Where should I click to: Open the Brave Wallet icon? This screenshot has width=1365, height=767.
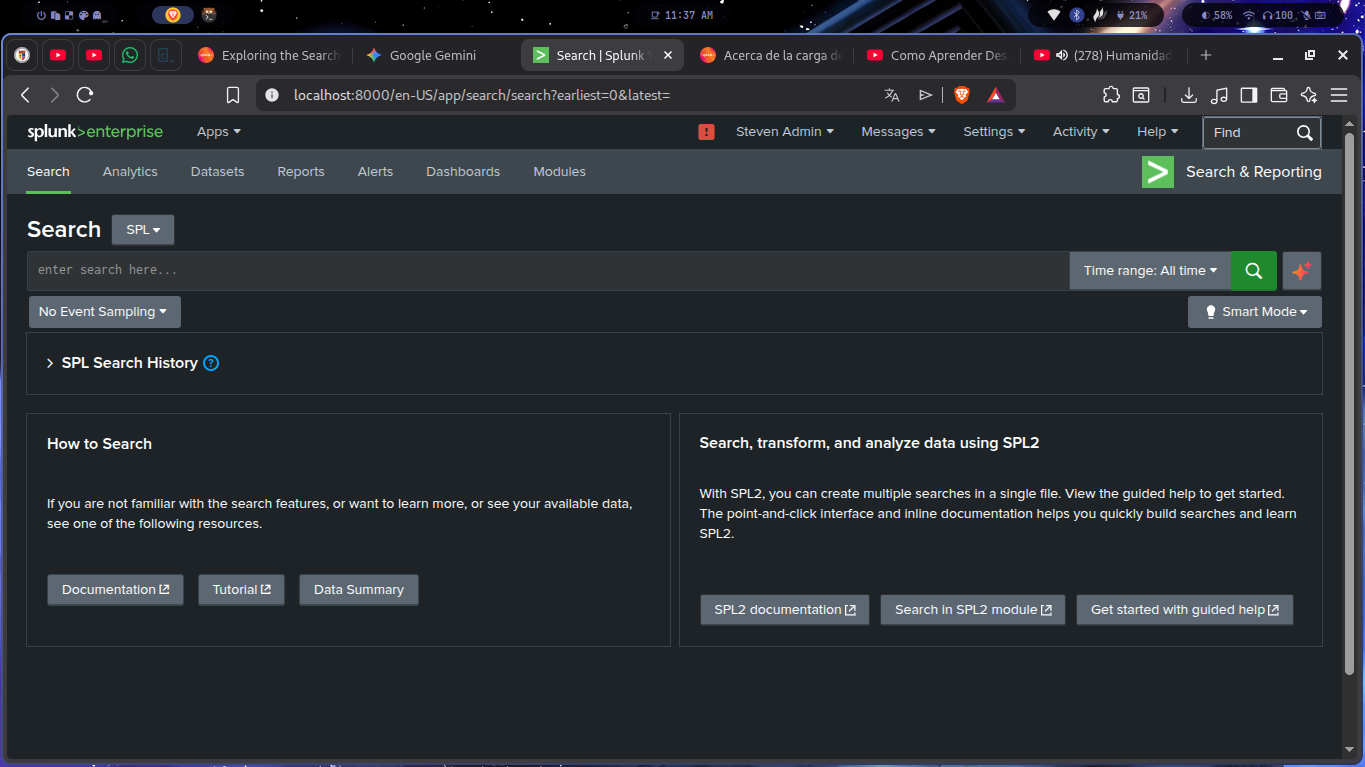1278,94
